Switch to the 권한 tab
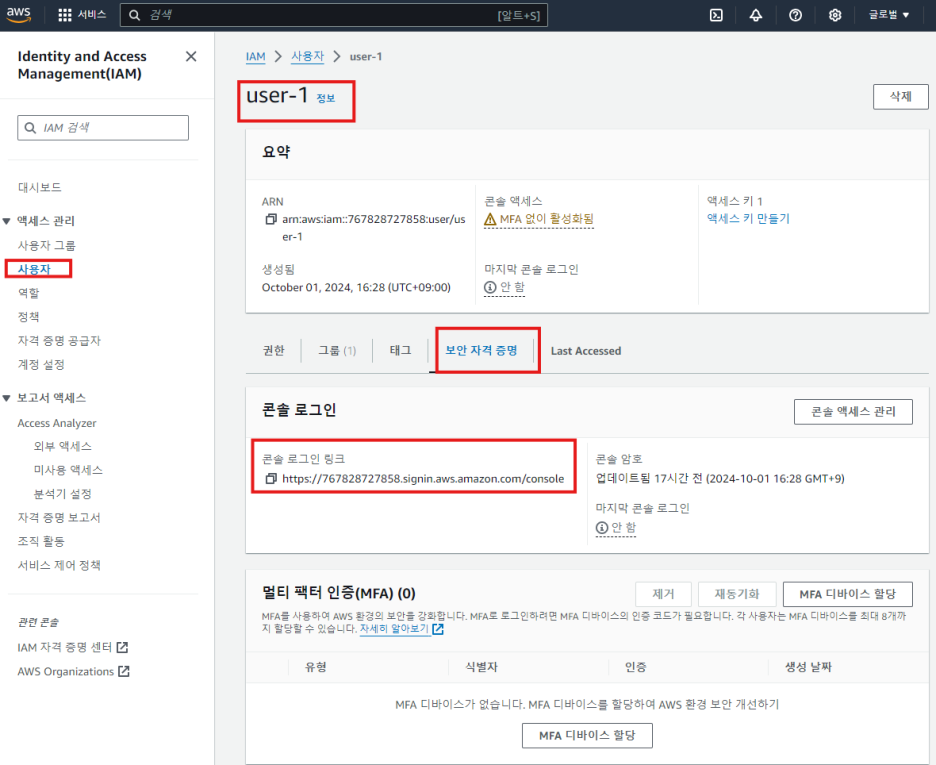 274,350
